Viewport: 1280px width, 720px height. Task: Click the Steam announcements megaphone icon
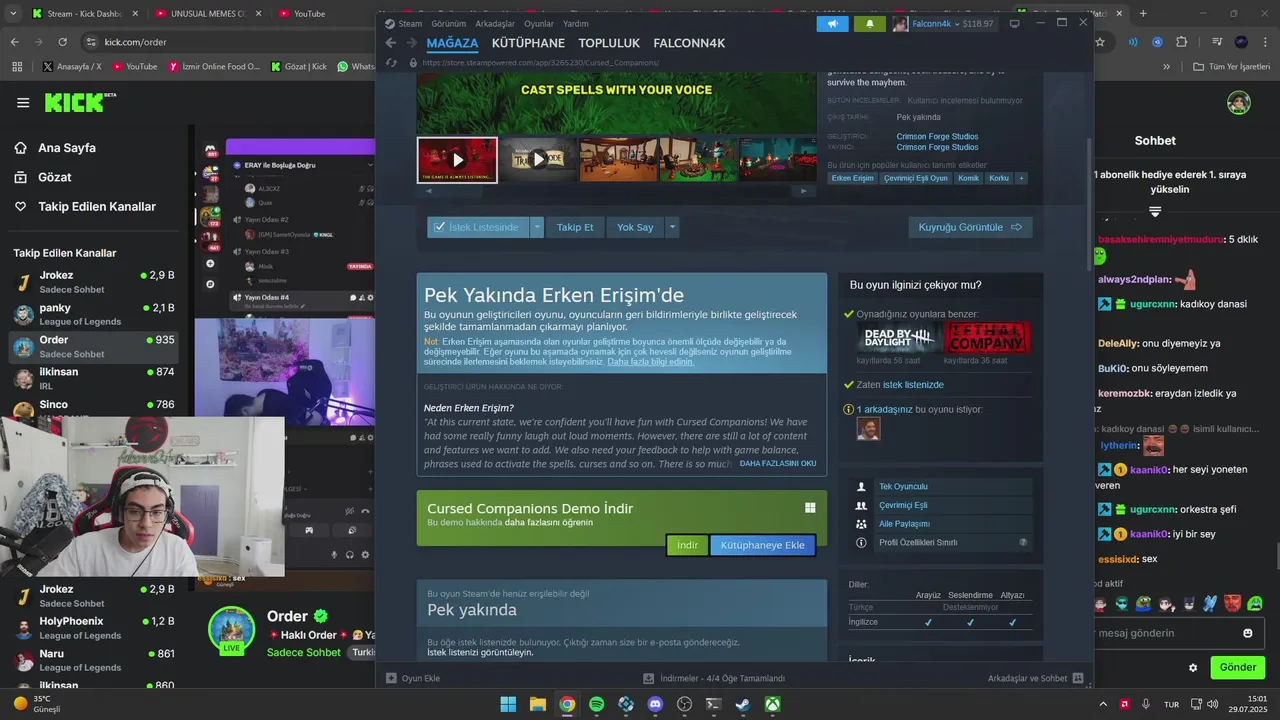click(832, 23)
